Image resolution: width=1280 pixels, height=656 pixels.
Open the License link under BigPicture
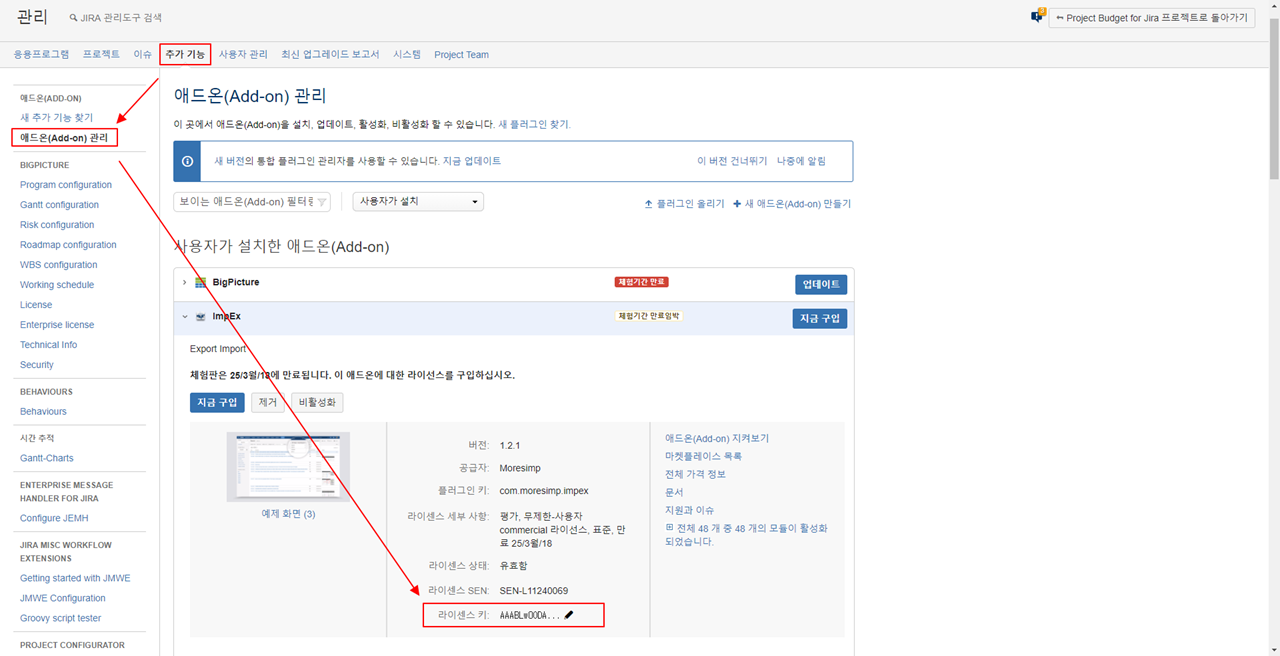(x=36, y=305)
